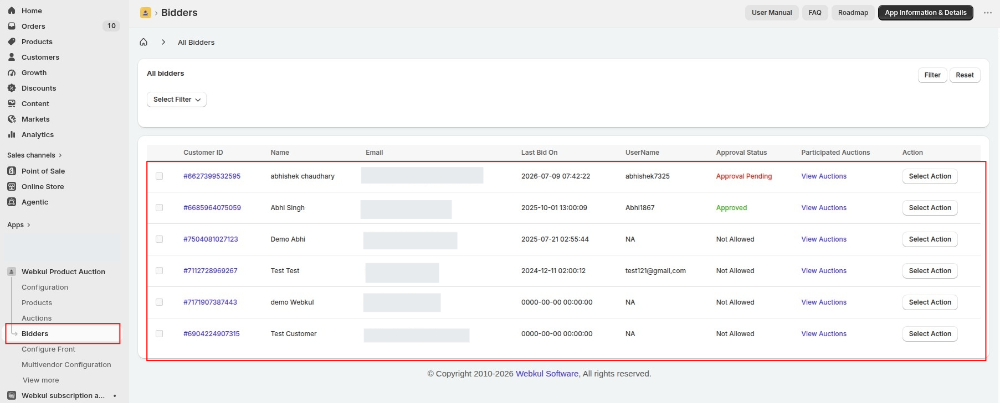Click the Products tag icon
This screenshot has width=1000, height=403.
click(11, 41)
